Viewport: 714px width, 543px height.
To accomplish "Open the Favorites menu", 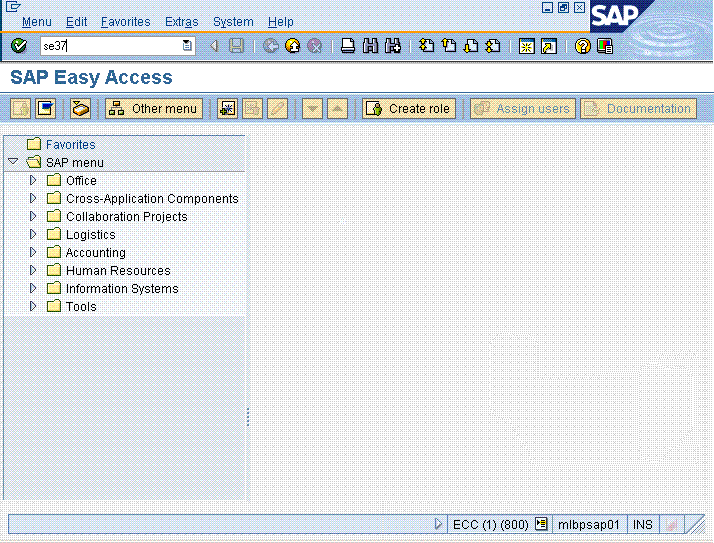I will coord(126,22).
